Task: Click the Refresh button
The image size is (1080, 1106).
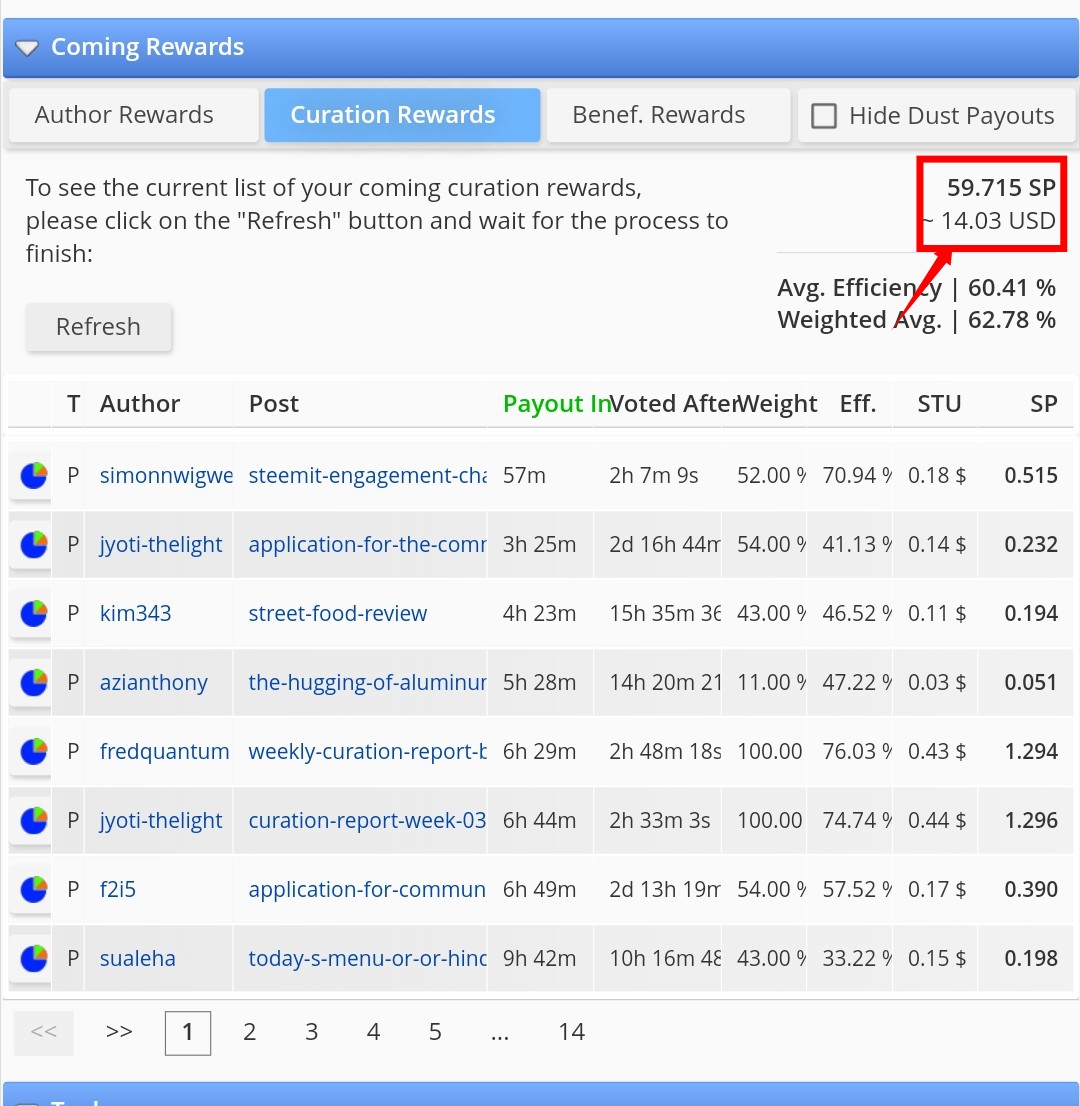Action: click(99, 327)
